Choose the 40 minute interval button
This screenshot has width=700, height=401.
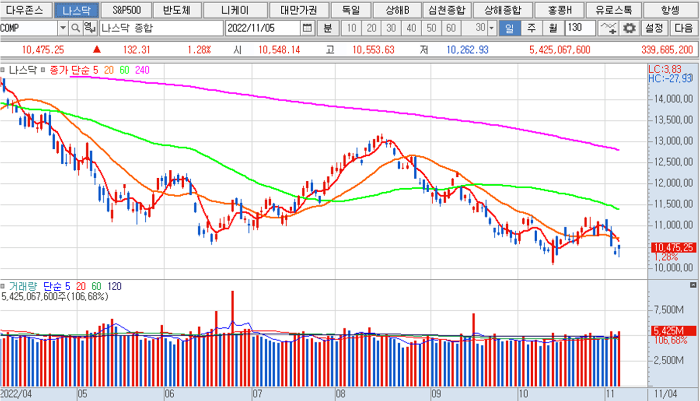tap(411, 28)
